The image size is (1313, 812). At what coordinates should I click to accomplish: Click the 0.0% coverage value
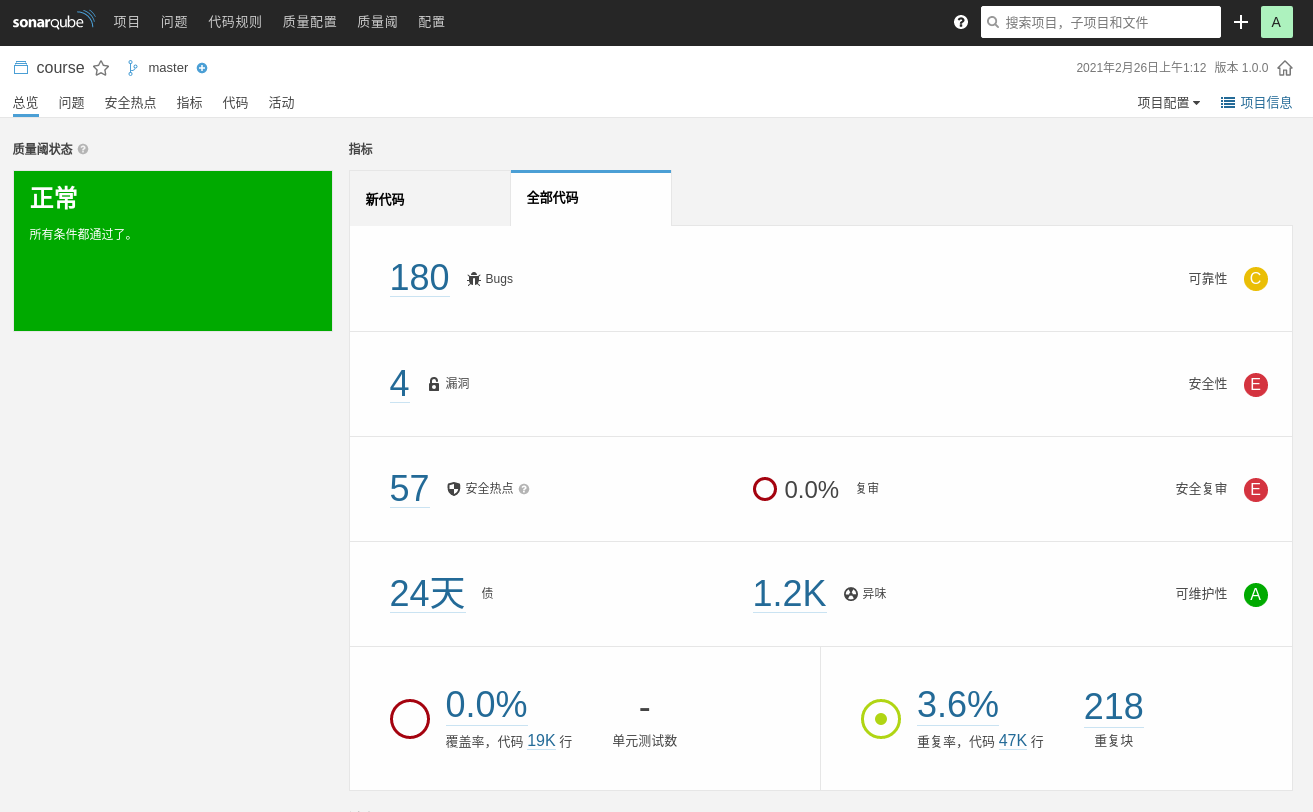coord(487,704)
